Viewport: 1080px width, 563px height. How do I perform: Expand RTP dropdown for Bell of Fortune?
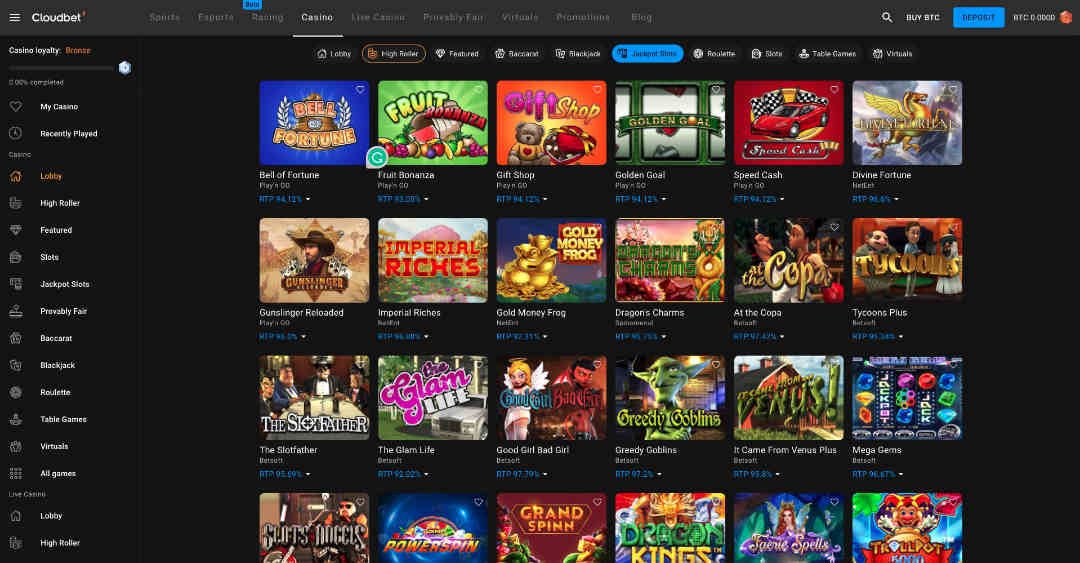tap(308, 199)
